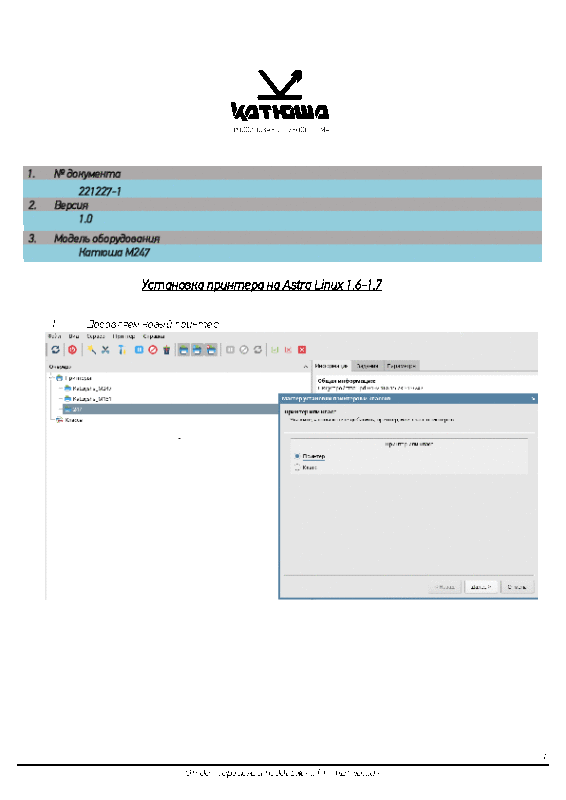Click the Отмена button in the wizard

point(516,587)
